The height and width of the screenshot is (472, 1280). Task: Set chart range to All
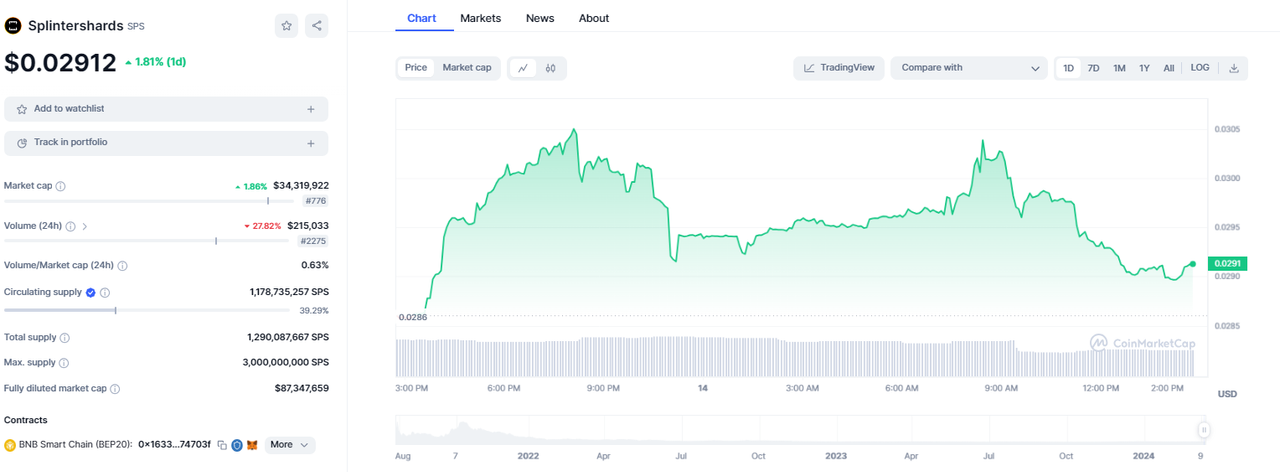coord(1168,68)
